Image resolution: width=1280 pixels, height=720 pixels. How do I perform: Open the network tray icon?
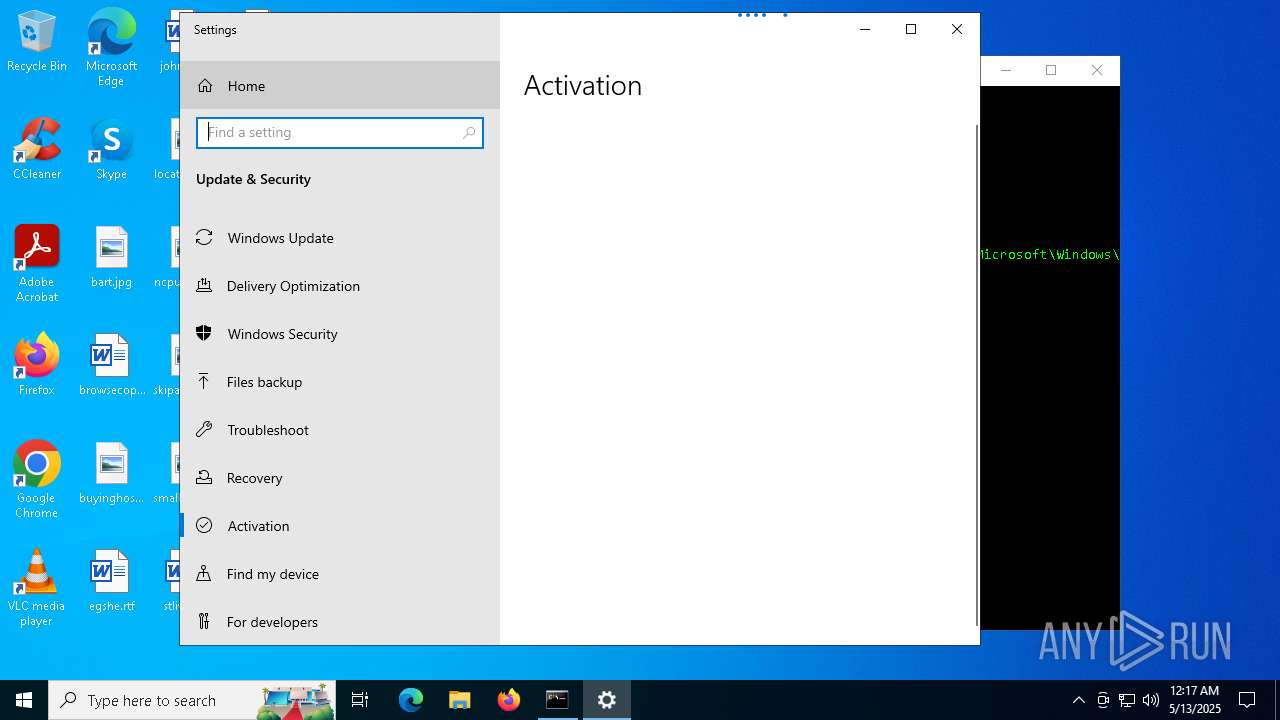click(1127, 700)
